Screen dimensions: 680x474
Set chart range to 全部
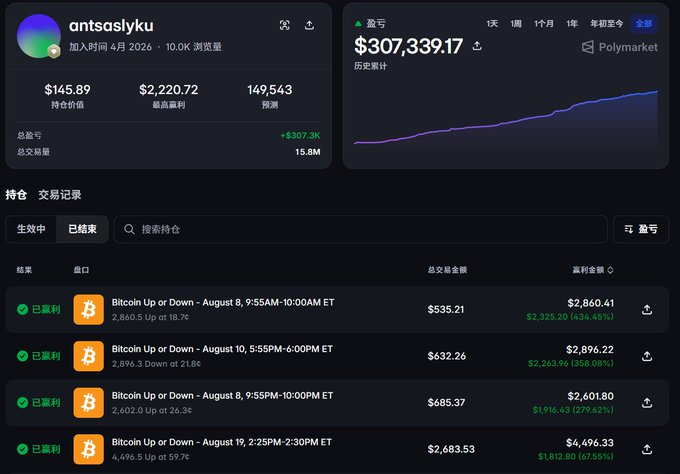point(644,23)
